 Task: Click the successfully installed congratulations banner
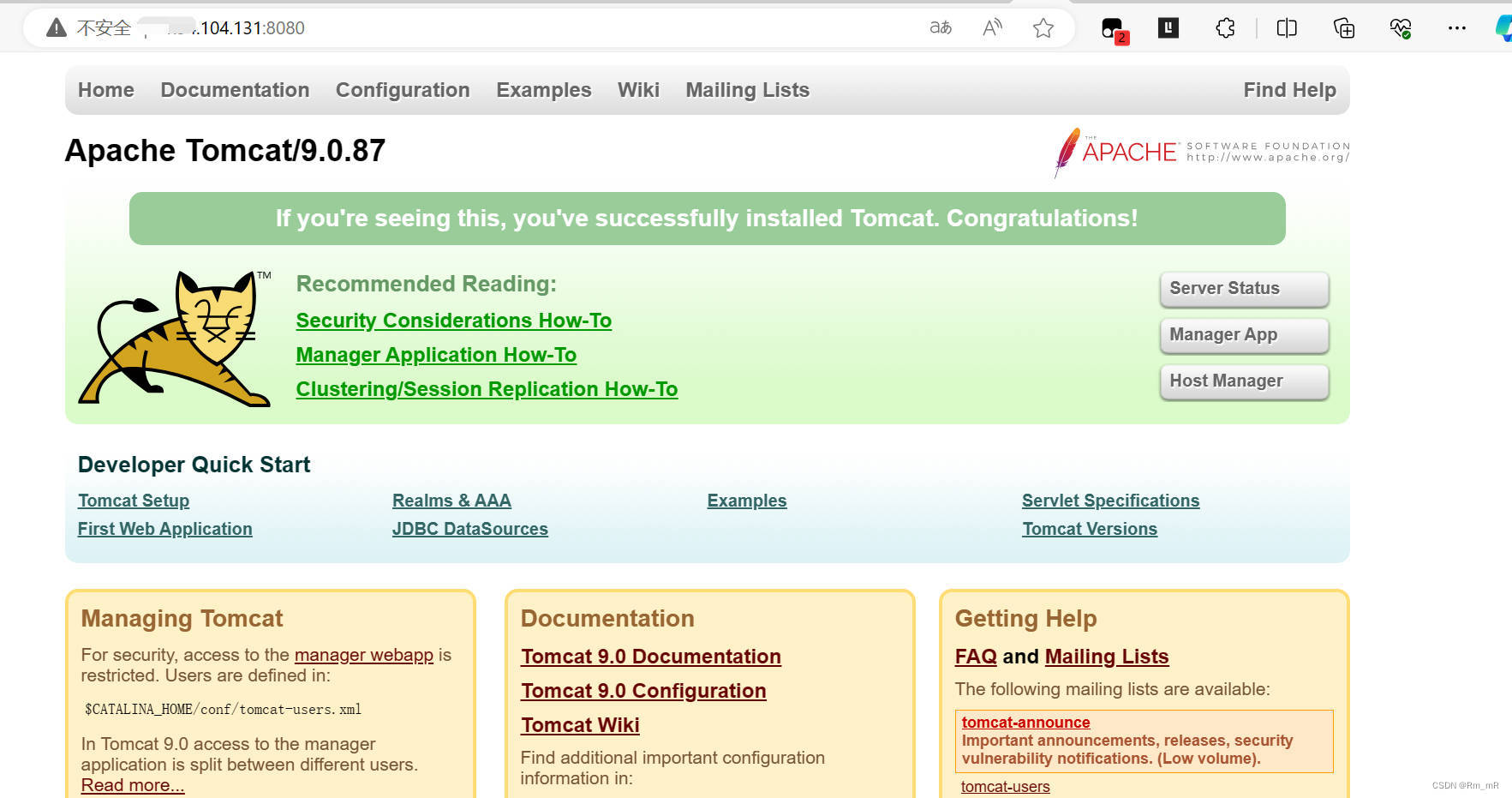[708, 219]
